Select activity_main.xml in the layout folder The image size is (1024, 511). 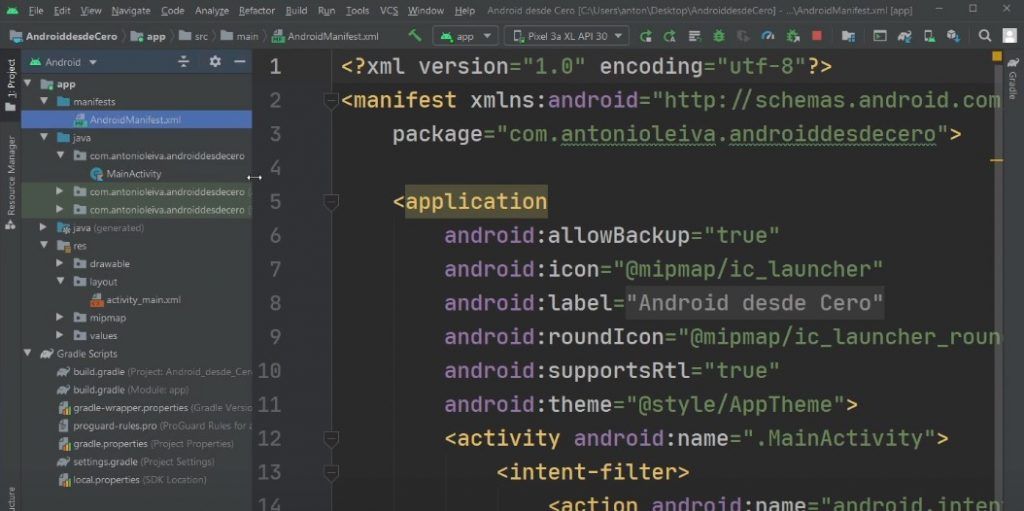143,300
